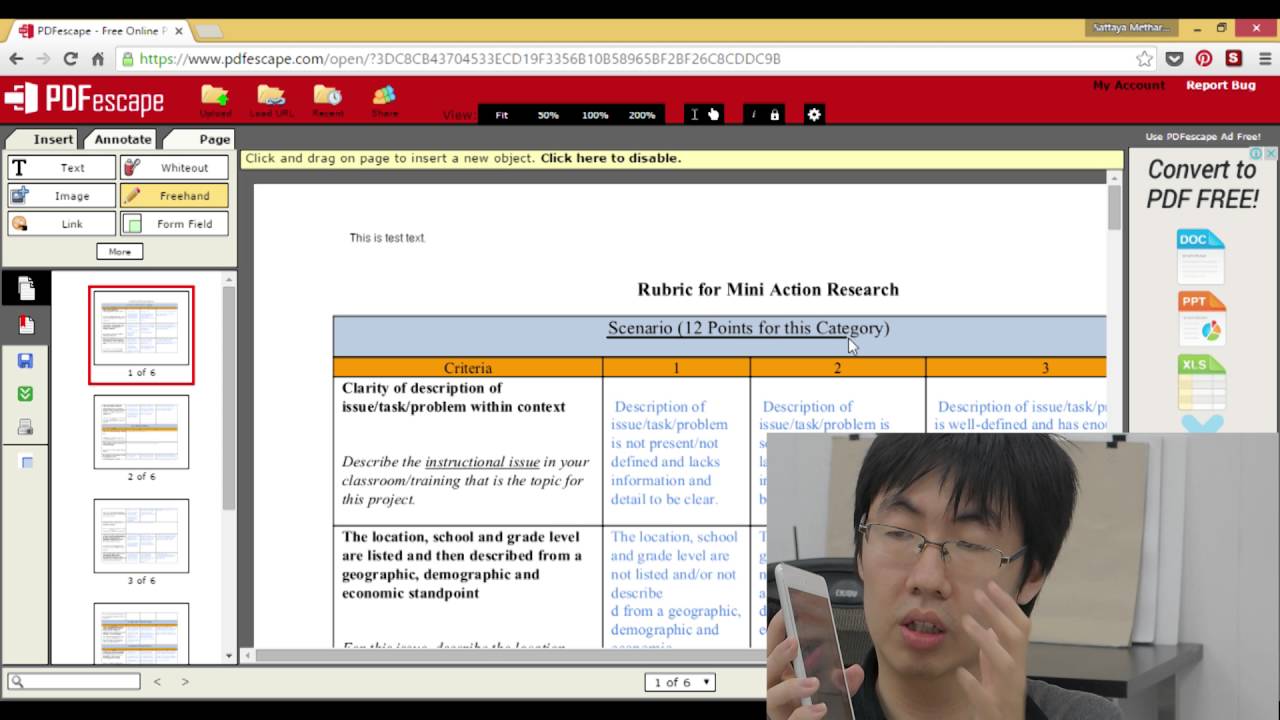This screenshot has width=1280, height=720.
Task: Click the Pocket extension icon
Action: coord(1175,59)
